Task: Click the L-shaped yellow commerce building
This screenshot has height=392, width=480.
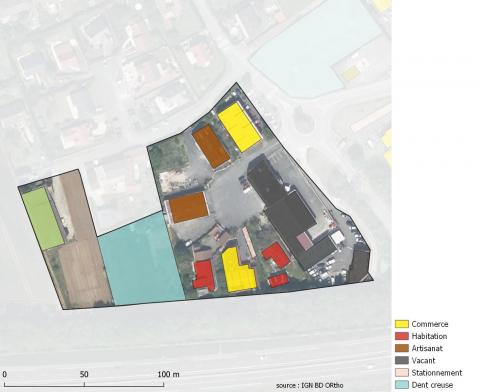Action: 238,271
